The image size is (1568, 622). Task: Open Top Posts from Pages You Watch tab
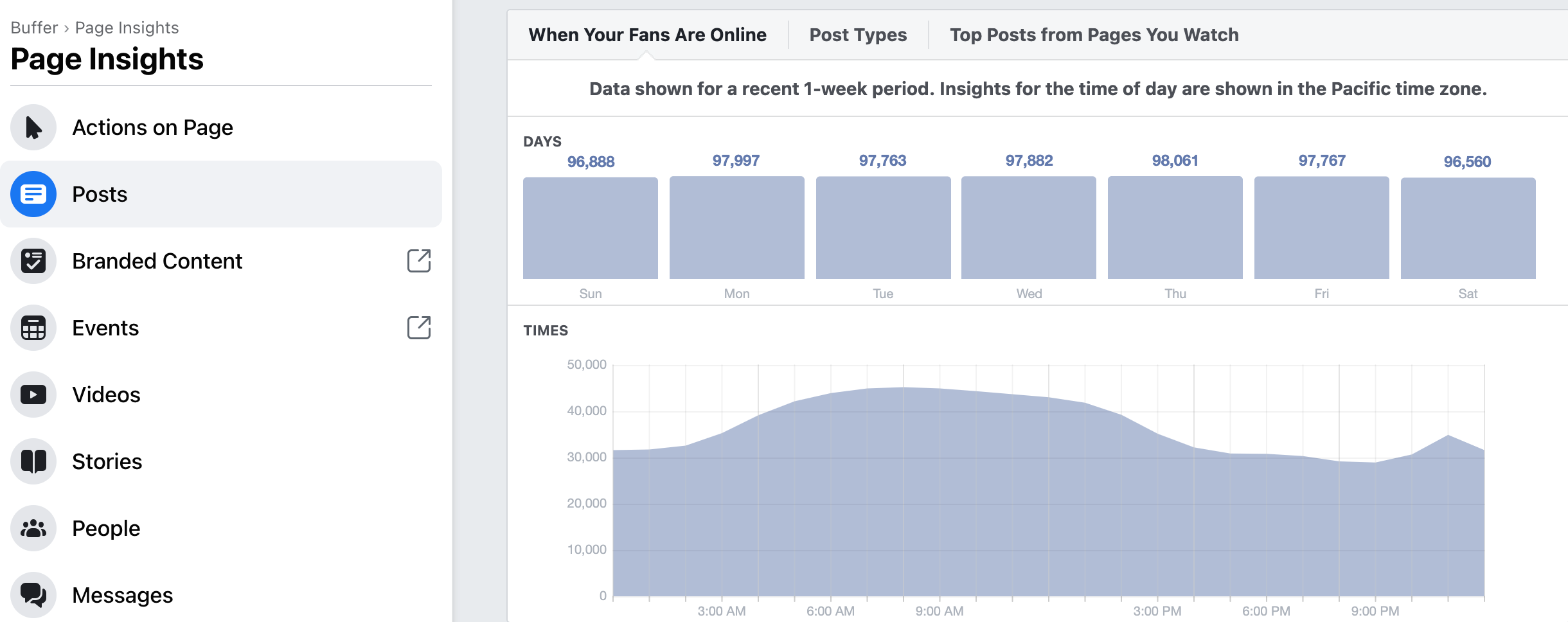pos(1094,35)
